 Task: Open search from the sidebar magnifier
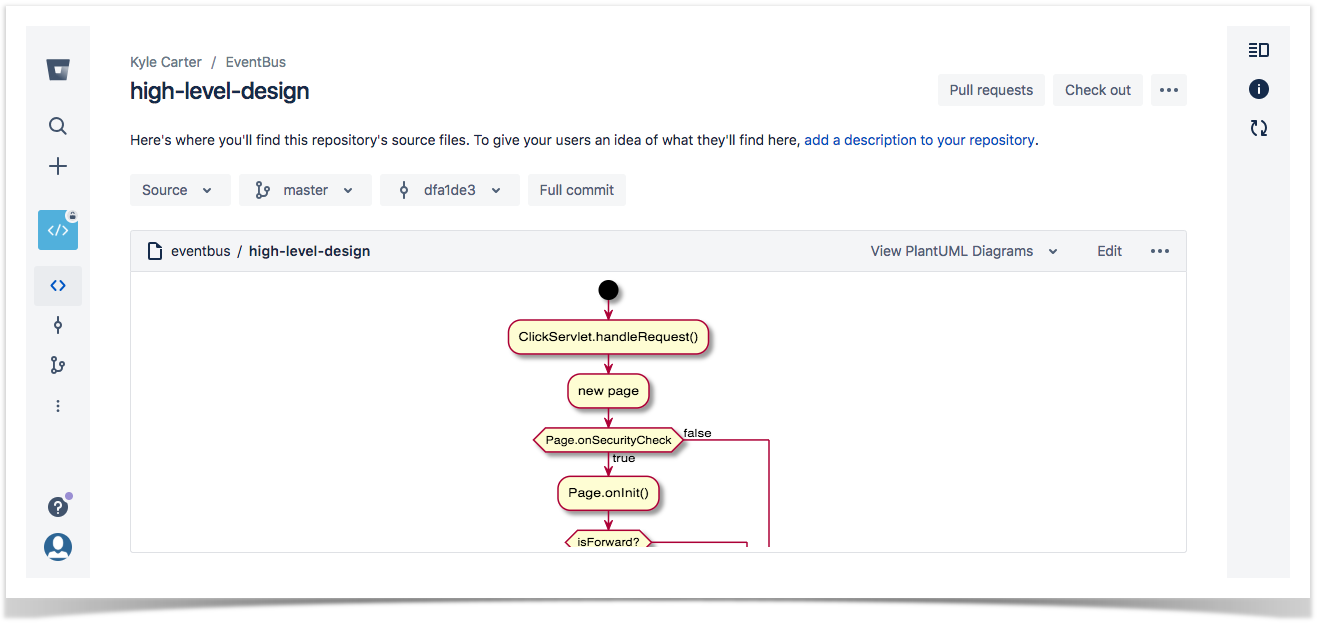click(x=58, y=126)
